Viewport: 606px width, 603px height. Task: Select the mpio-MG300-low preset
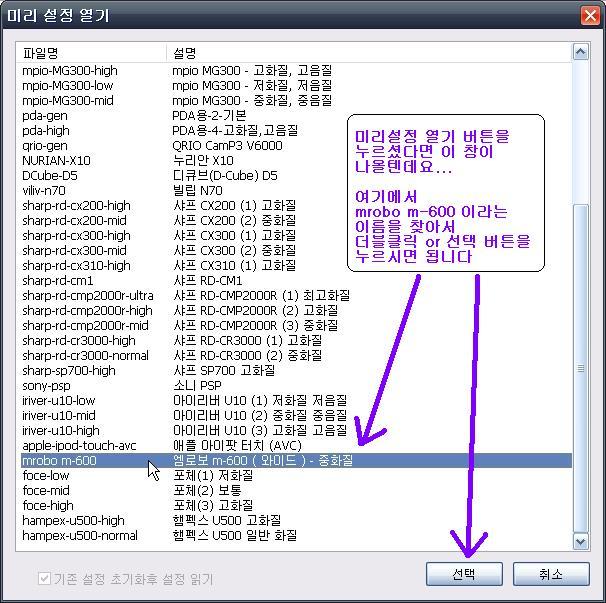point(296,85)
